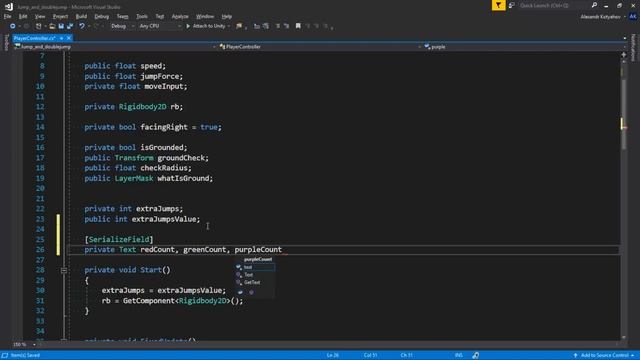The image size is (640, 360).
Task: Toggle the bookmark toolbar icon
Action: 298,26
